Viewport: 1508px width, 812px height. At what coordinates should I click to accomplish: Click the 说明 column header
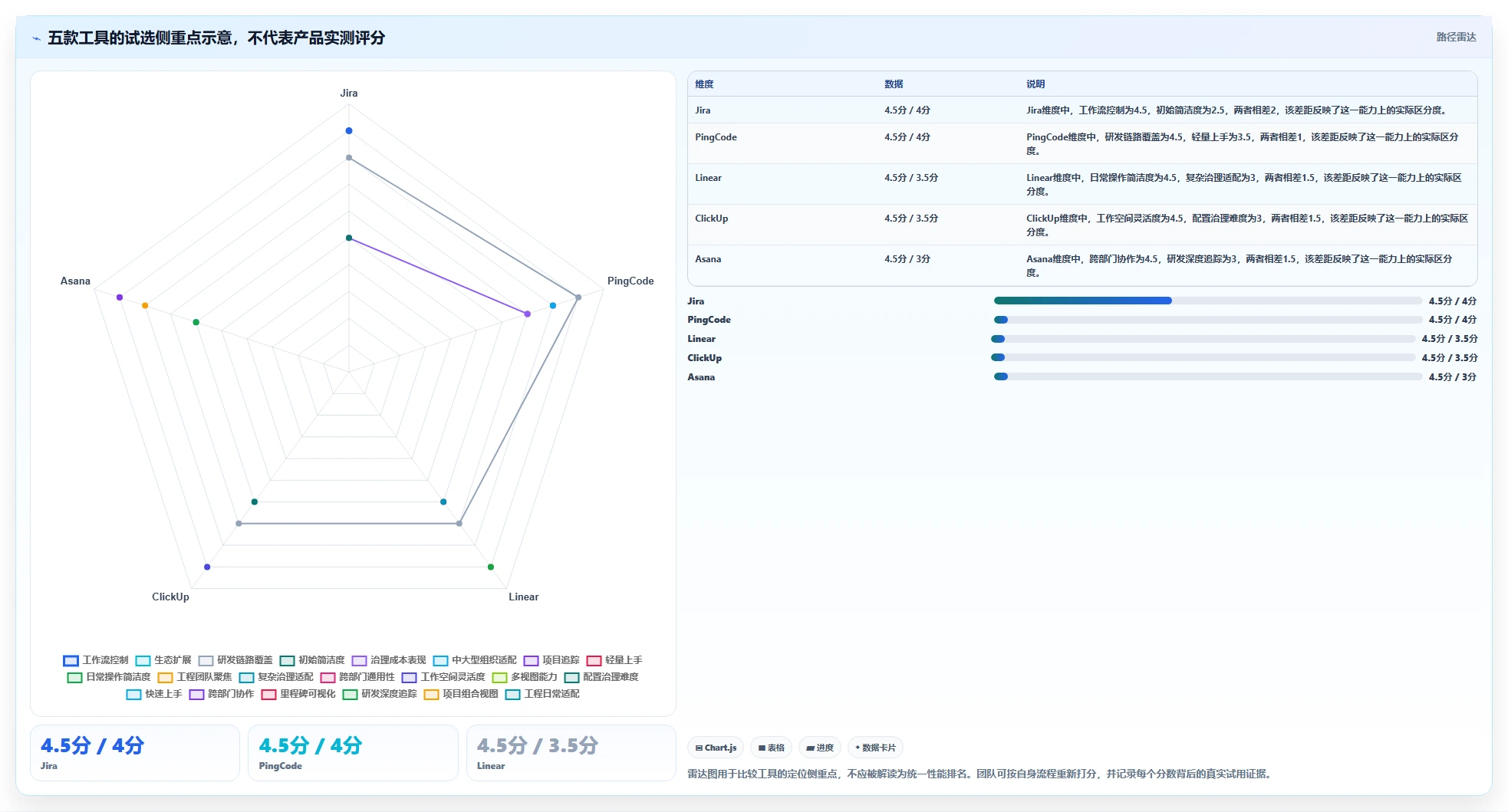1036,84
